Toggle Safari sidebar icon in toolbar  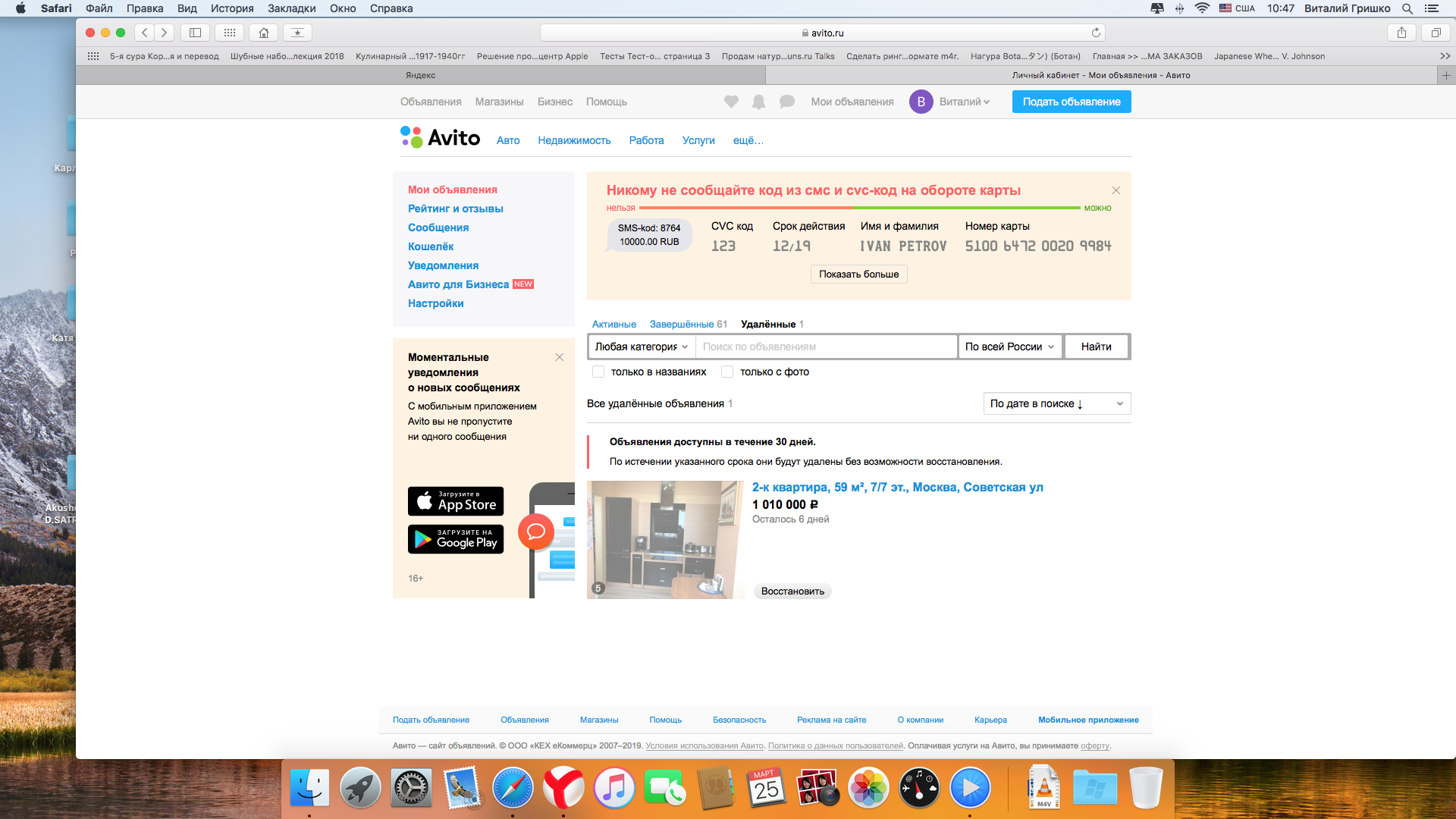click(195, 33)
